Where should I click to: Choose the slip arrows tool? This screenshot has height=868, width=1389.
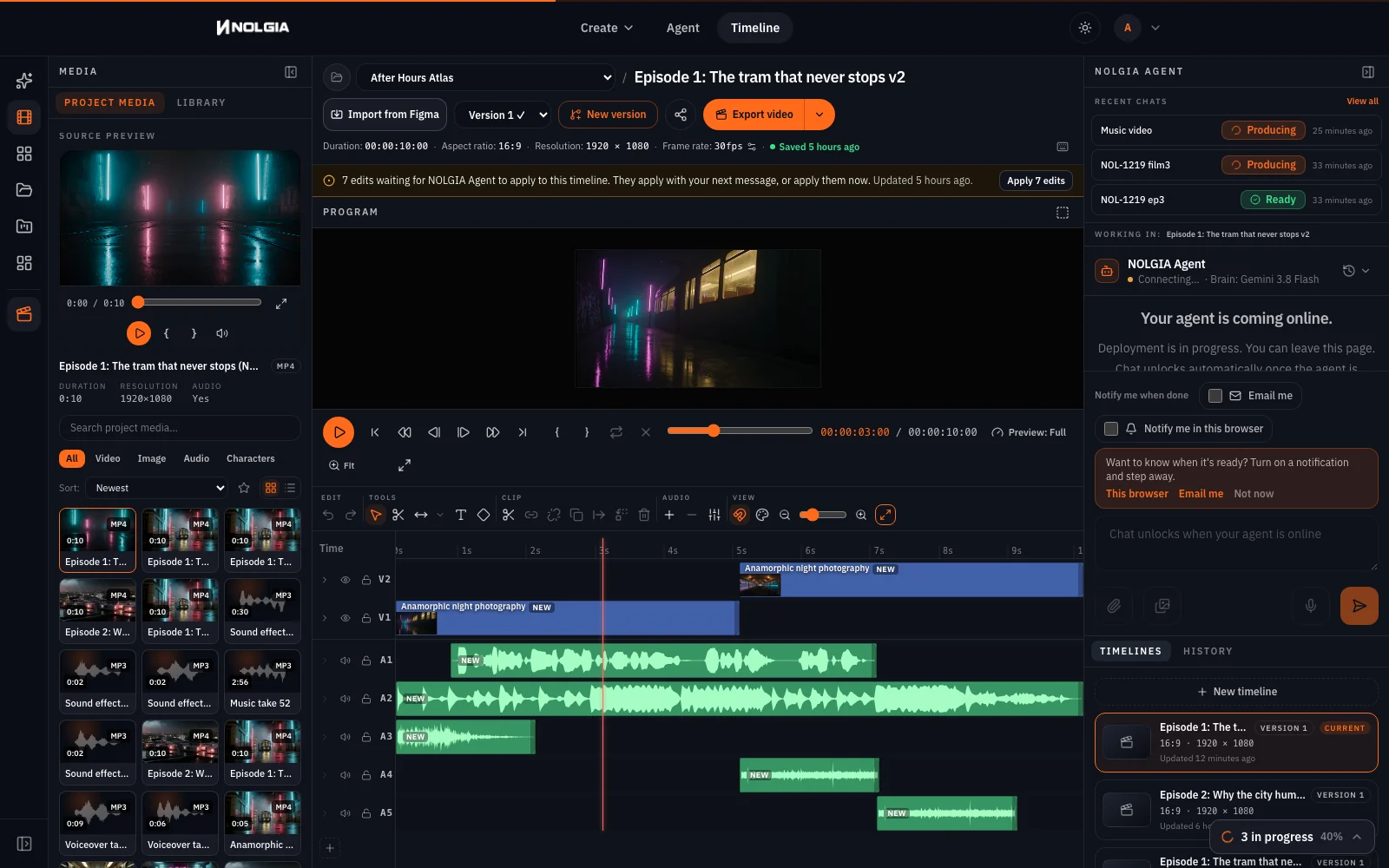tap(421, 515)
